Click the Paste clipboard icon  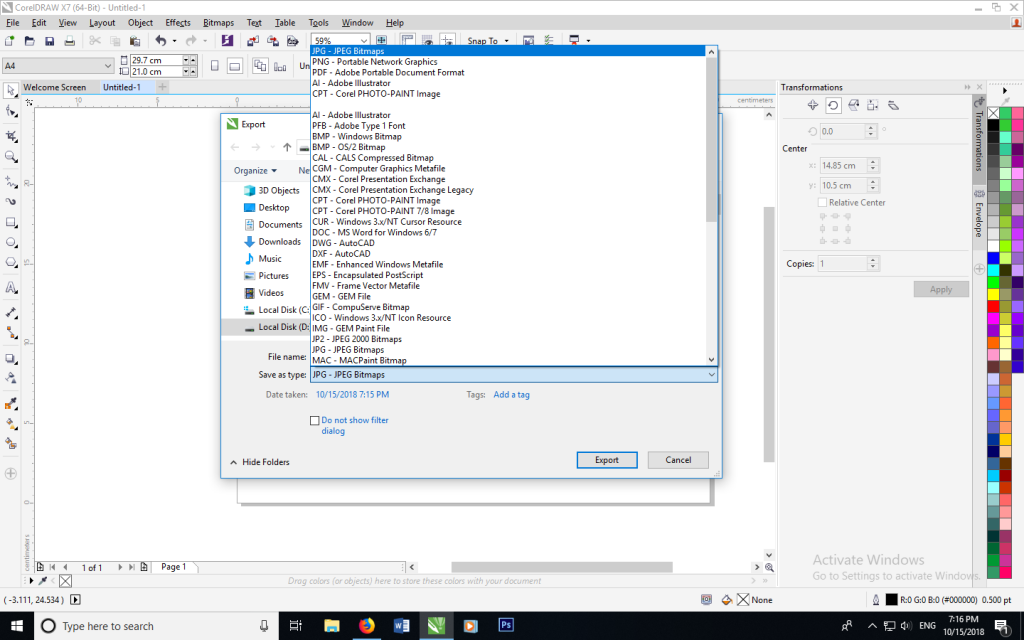135,40
